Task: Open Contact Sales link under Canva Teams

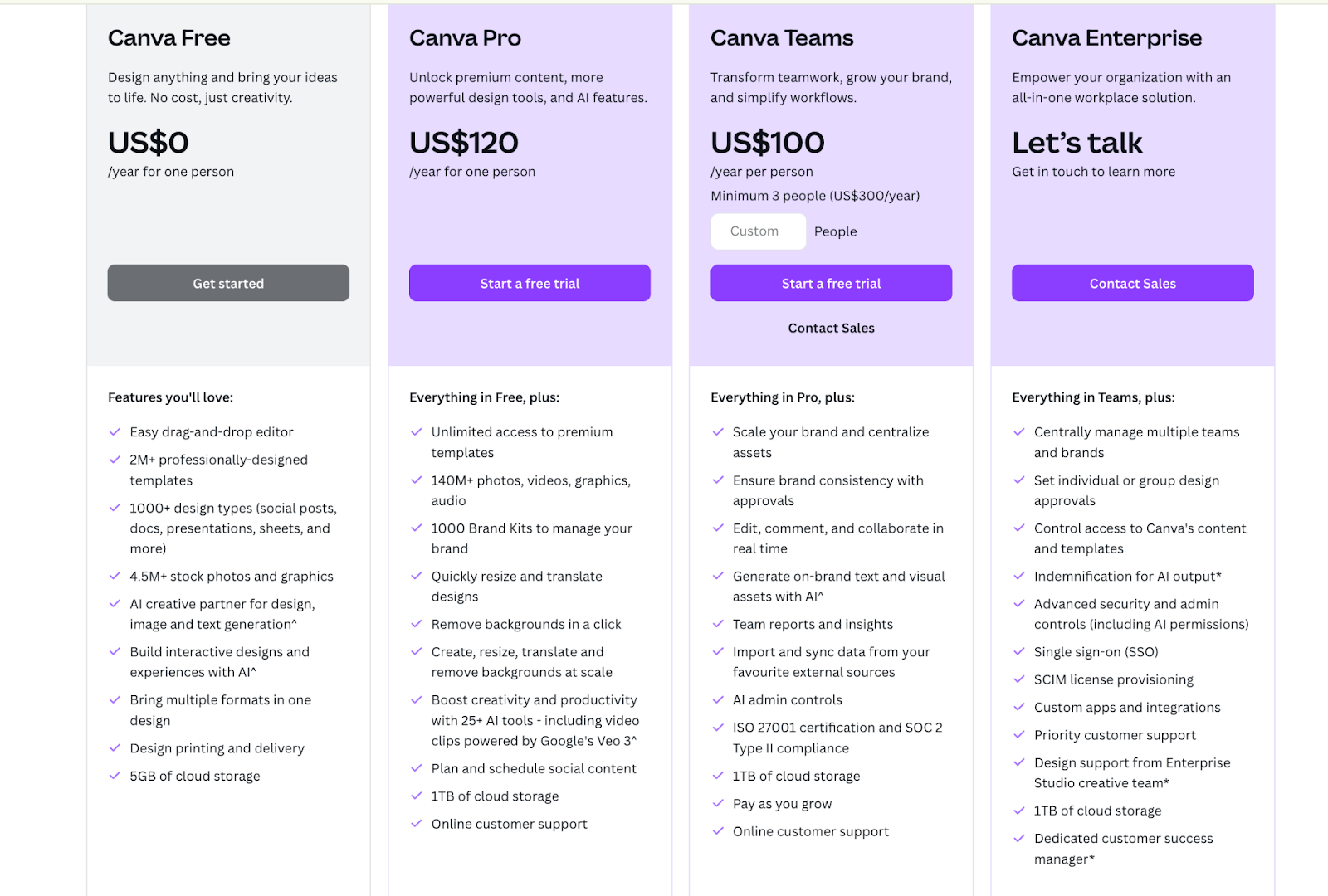Action: [x=831, y=328]
